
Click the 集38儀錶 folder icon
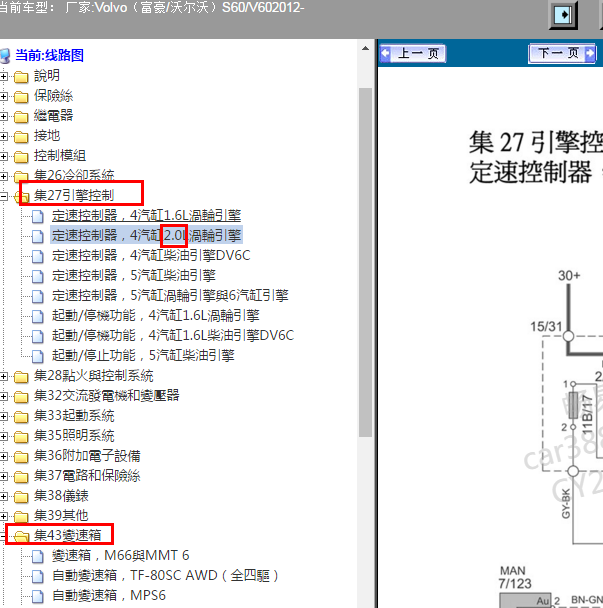coord(21,496)
